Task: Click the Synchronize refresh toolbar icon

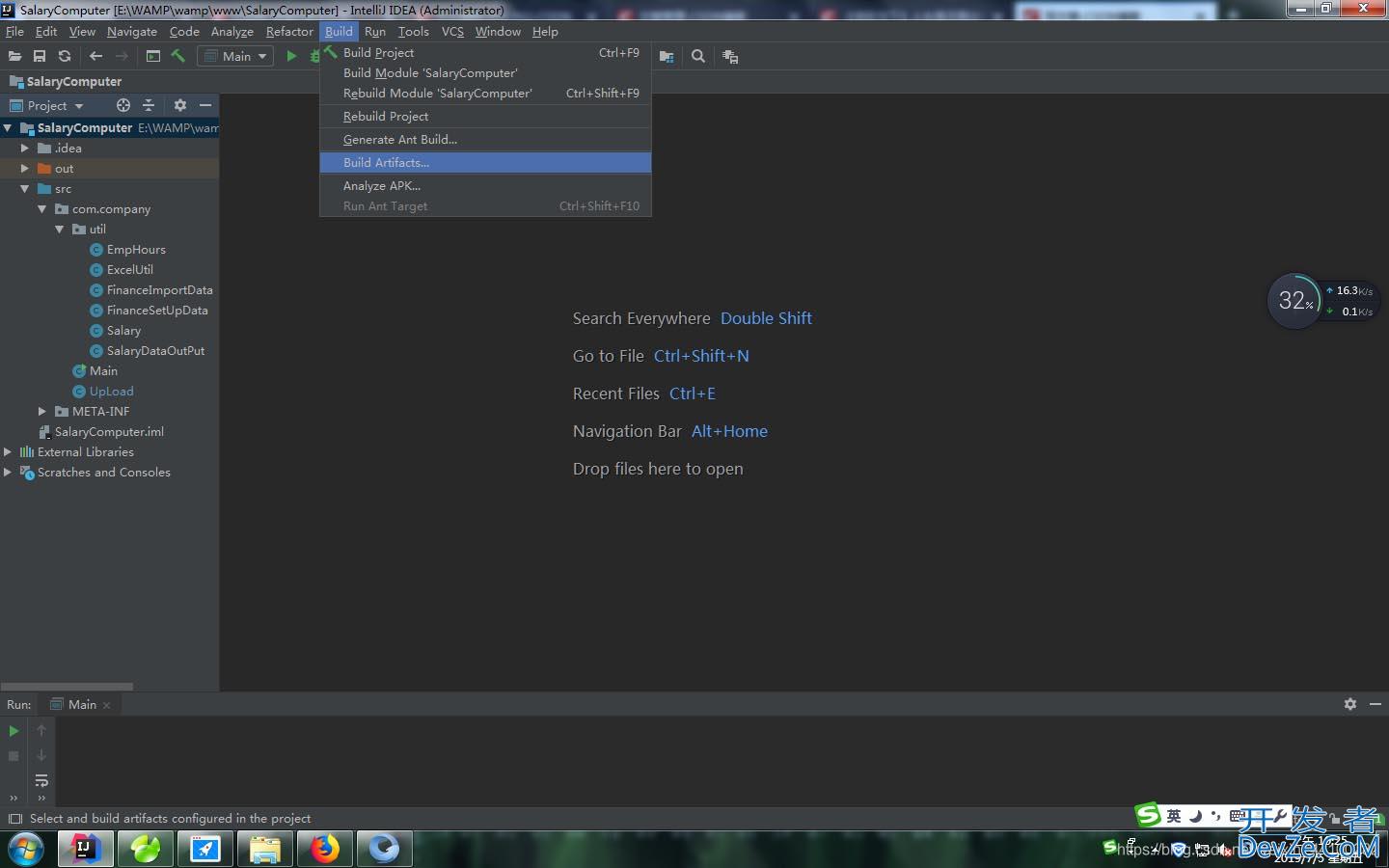Action: (x=65, y=56)
